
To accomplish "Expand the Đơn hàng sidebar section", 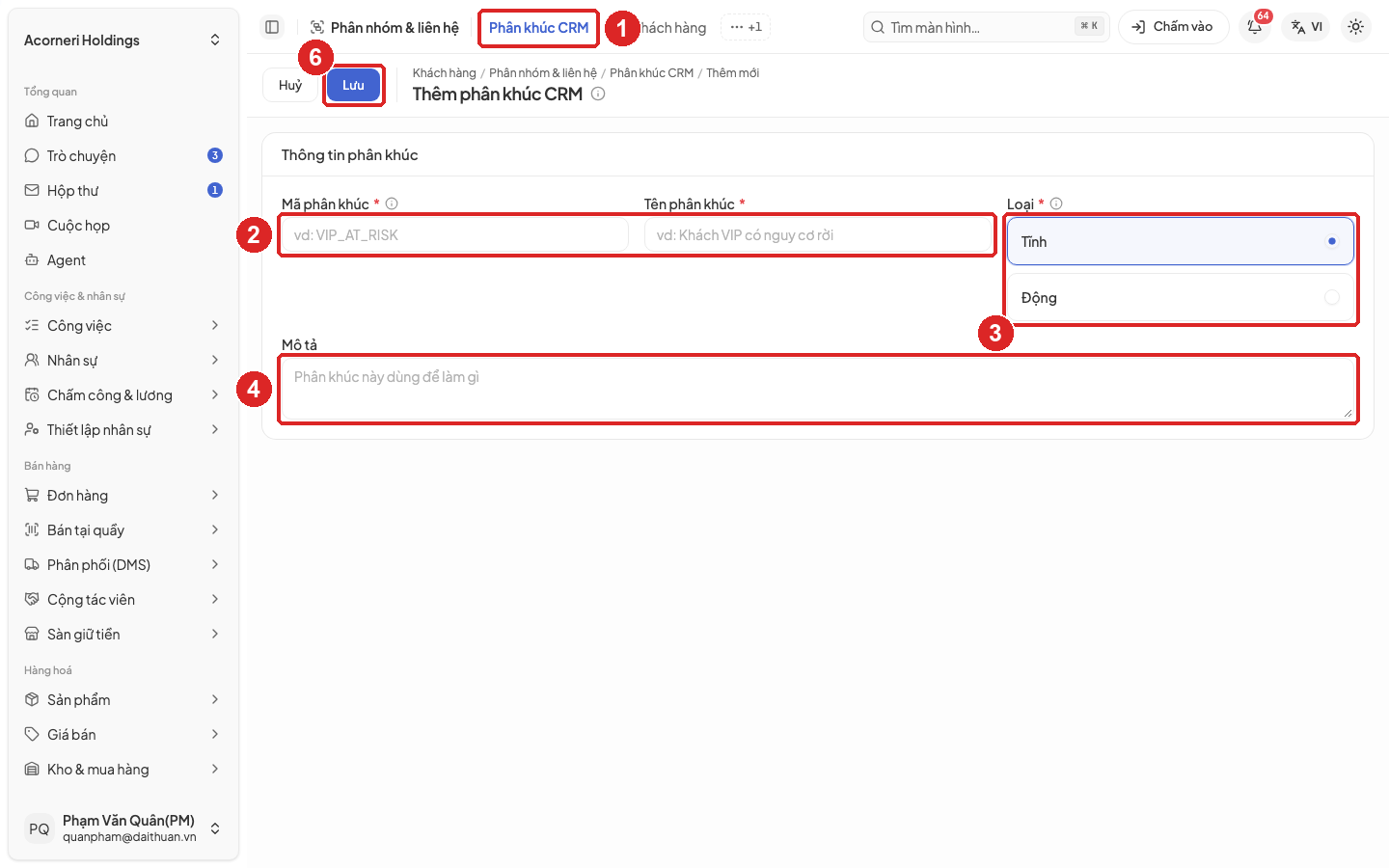I will (x=123, y=495).
